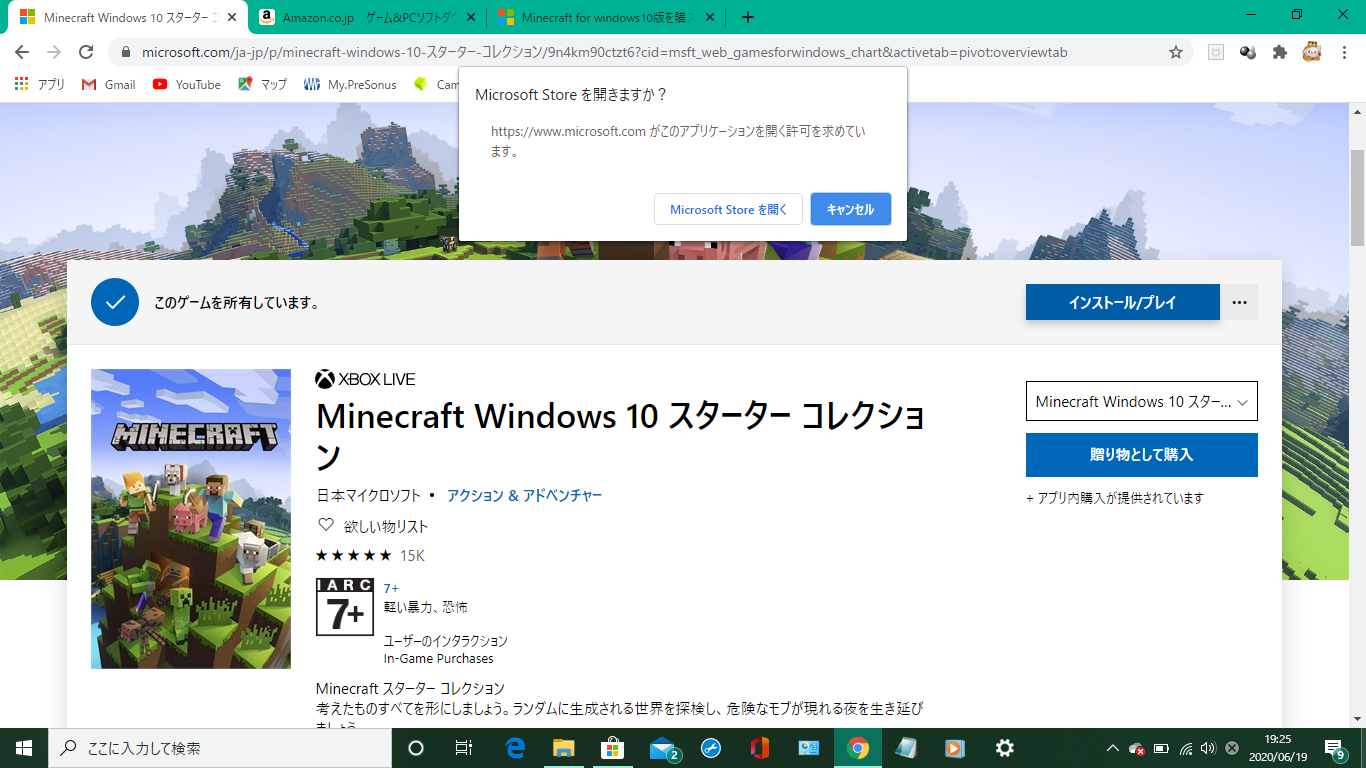Open the YouTube bookmark

coord(187,85)
